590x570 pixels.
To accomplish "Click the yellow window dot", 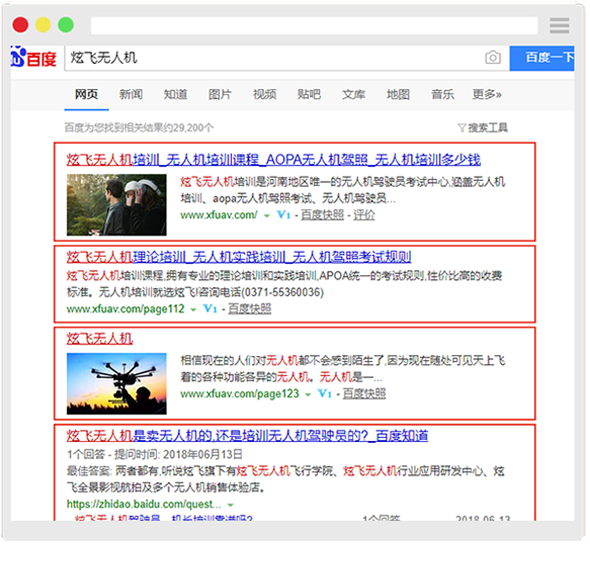I will (43, 25).
